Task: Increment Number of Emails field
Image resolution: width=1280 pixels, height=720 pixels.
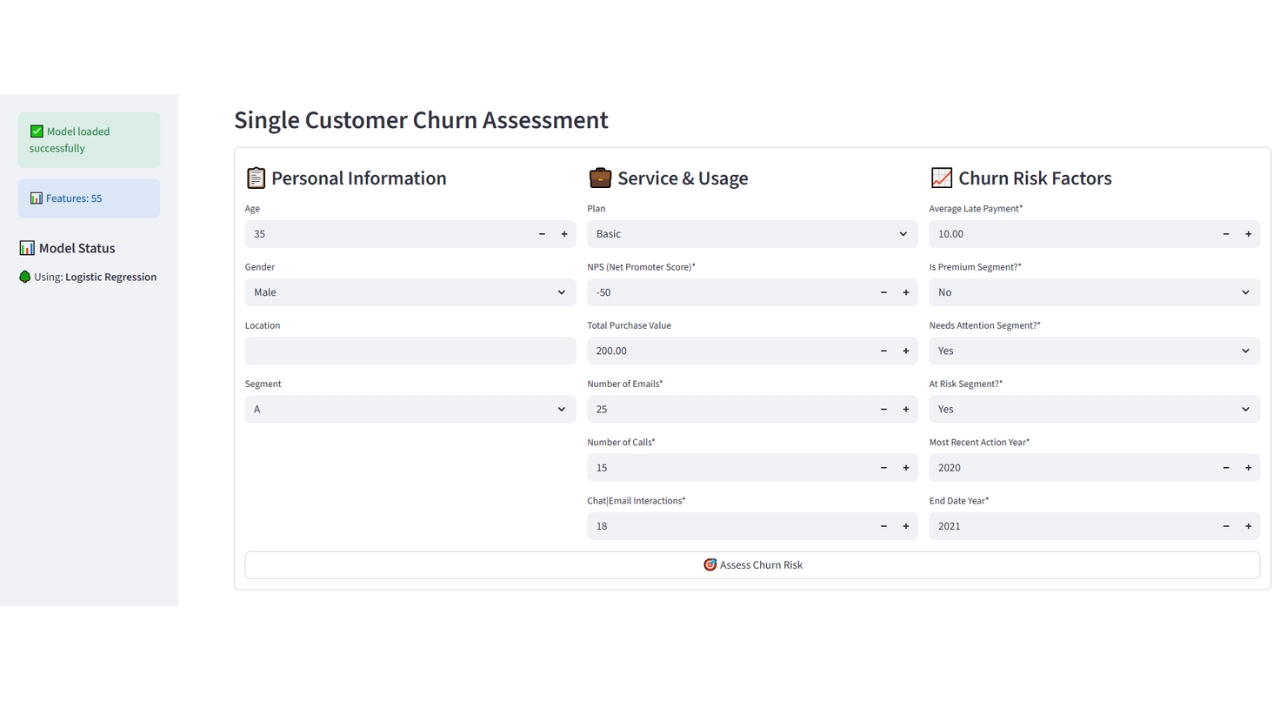Action: [x=906, y=410]
